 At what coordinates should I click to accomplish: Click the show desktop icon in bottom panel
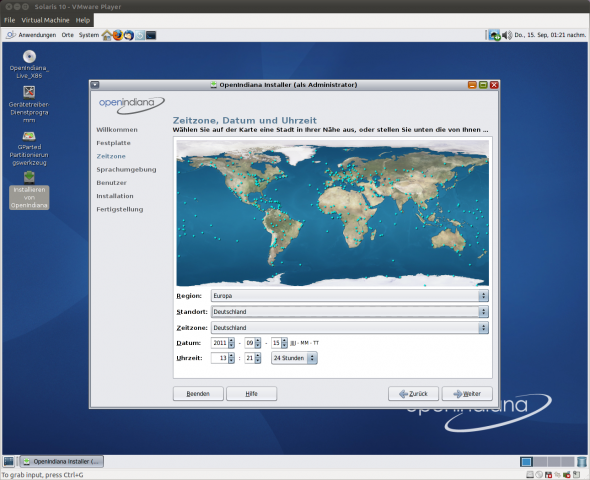click(8, 461)
